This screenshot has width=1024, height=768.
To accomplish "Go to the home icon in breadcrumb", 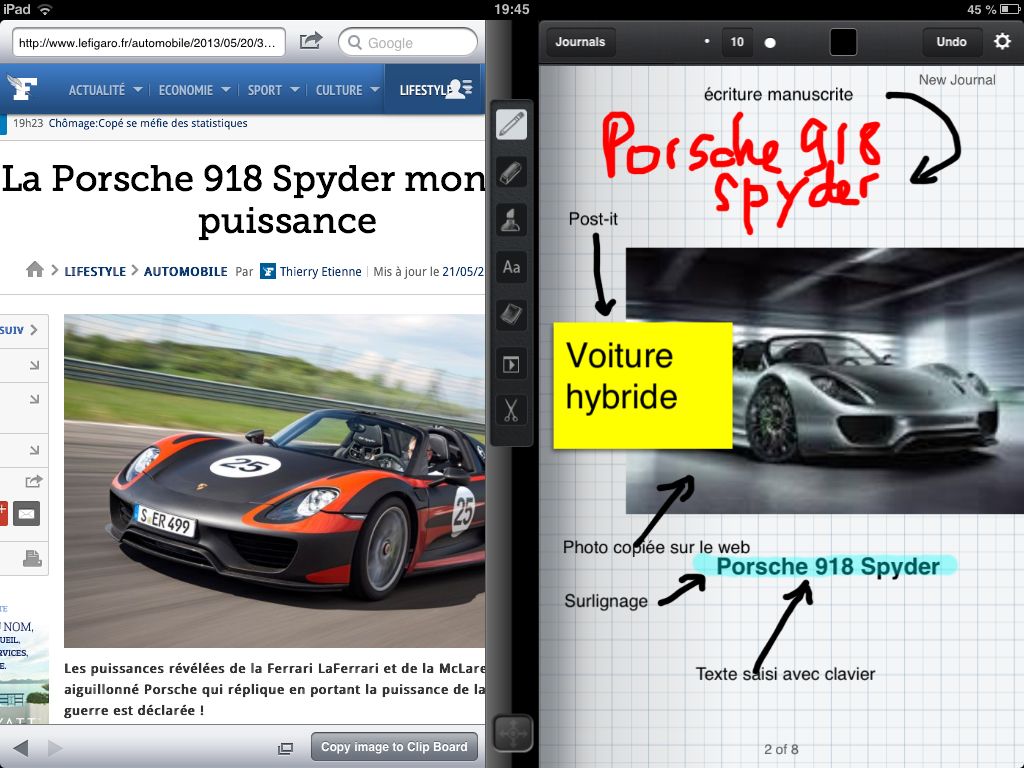I will [x=35, y=270].
